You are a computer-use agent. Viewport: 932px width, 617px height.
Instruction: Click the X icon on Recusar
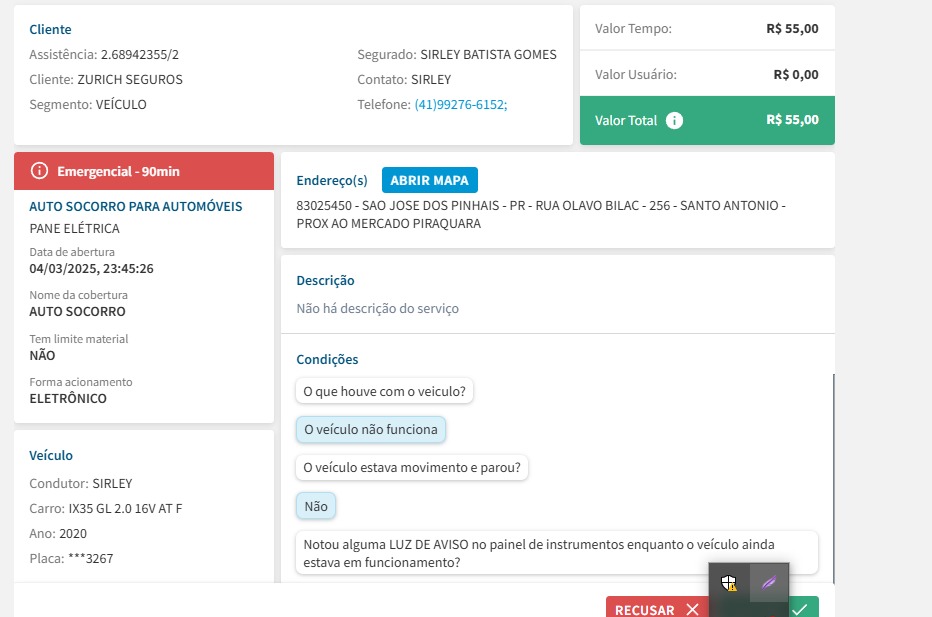692,609
